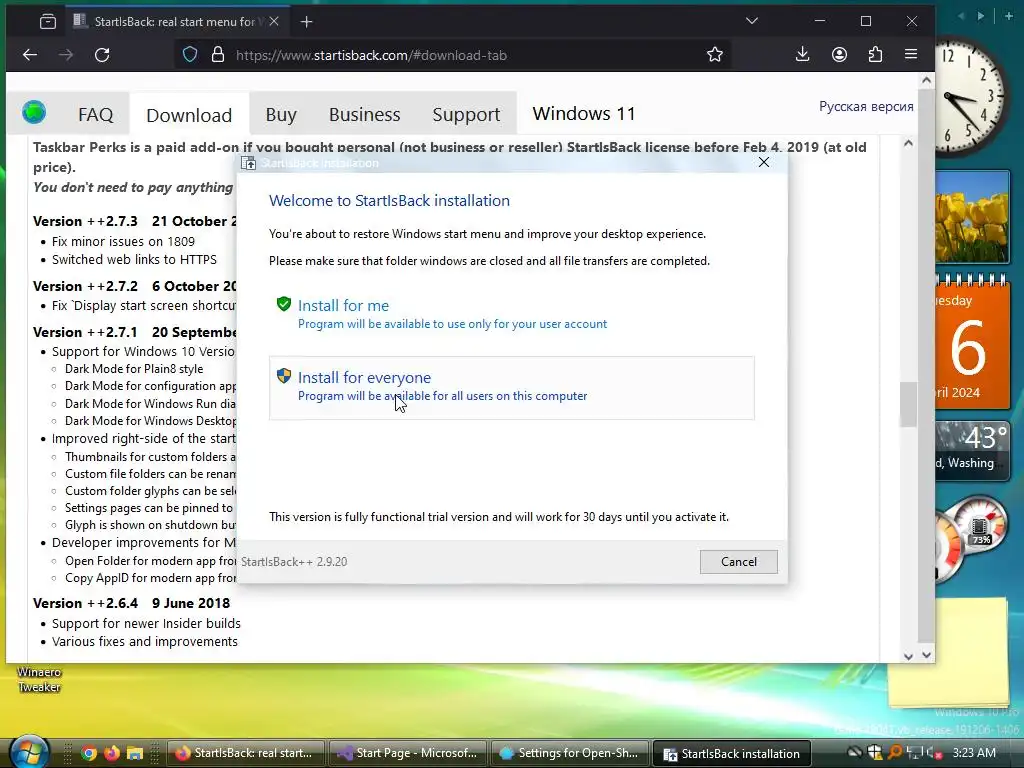
Task: Reload the StartIsBack web page
Action: (102, 55)
